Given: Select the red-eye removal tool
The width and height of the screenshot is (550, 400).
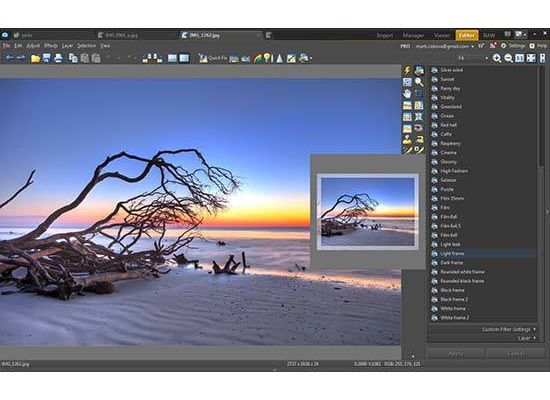Looking at the screenshot, I should [419, 128].
